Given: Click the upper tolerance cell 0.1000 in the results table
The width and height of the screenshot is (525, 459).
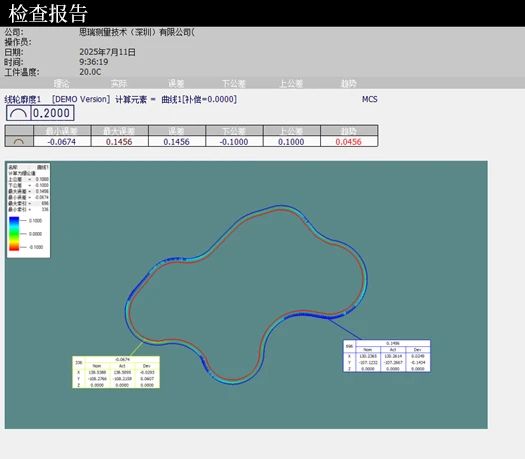Looking at the screenshot, I should 291,142.
